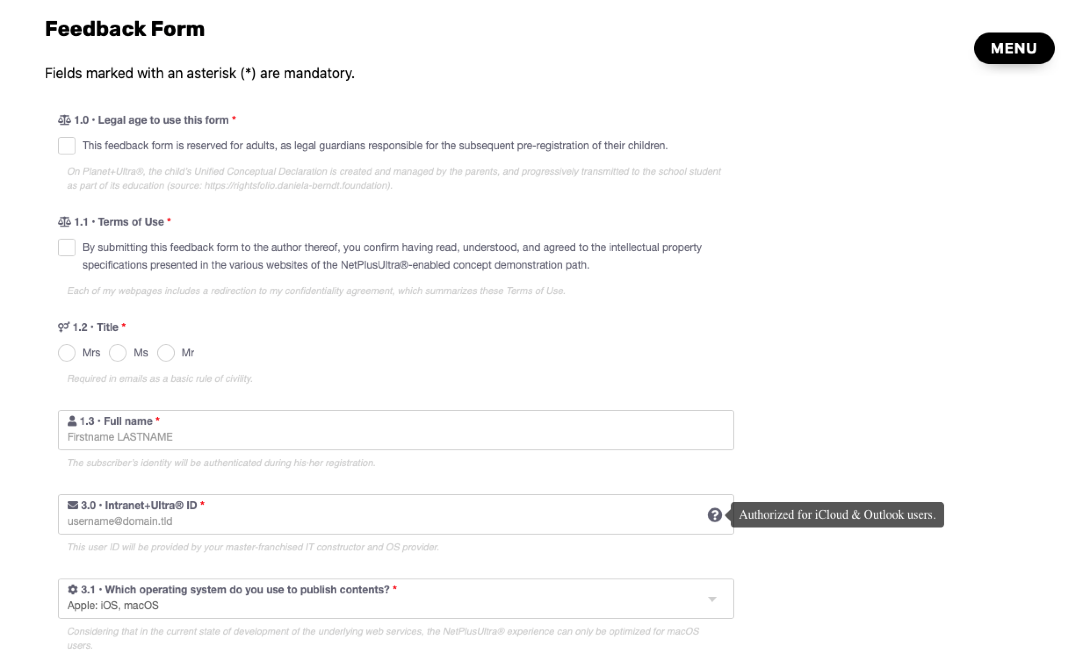Check the legal age confirmation checkbox
This screenshot has width=1090, height=668.
click(66, 145)
